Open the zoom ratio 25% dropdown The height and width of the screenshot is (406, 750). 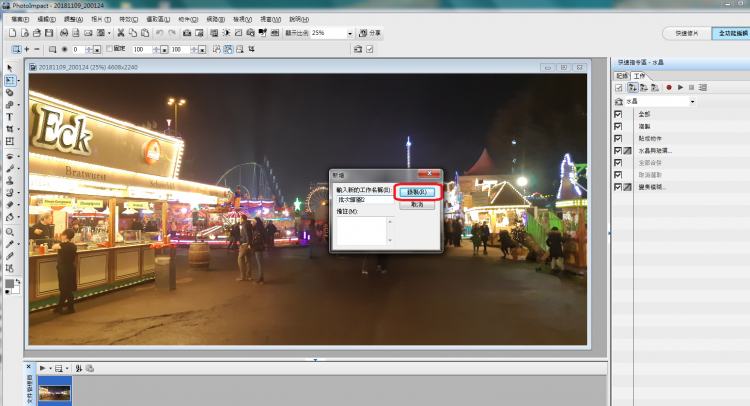(350, 33)
